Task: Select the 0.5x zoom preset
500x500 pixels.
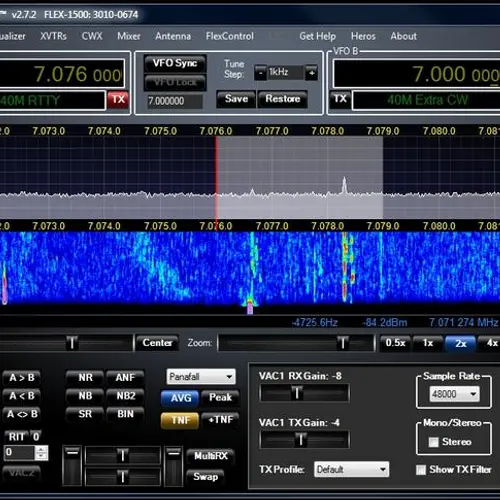Action: pos(395,343)
